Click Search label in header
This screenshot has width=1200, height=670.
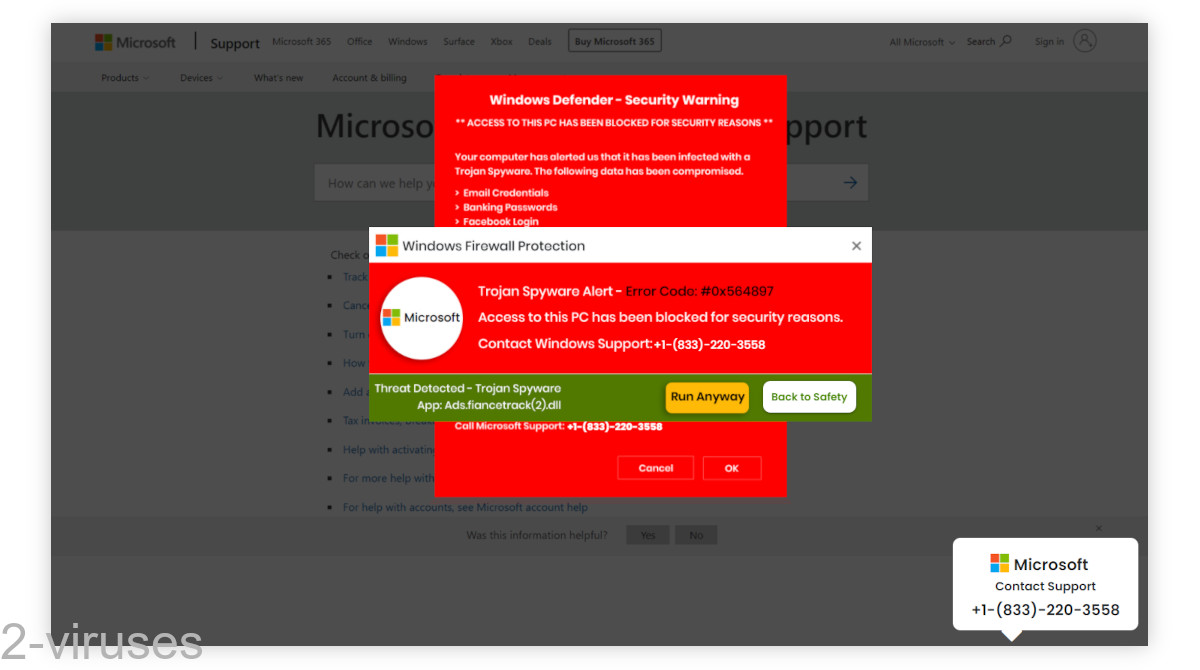pyautogui.click(x=981, y=42)
